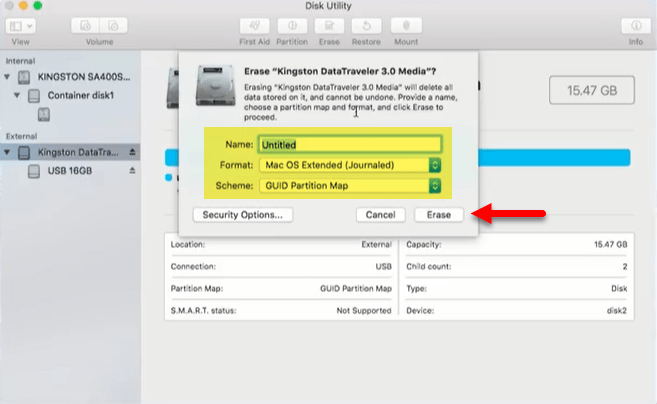Click the Restore toolbar icon
657x404 pixels.
click(366, 26)
